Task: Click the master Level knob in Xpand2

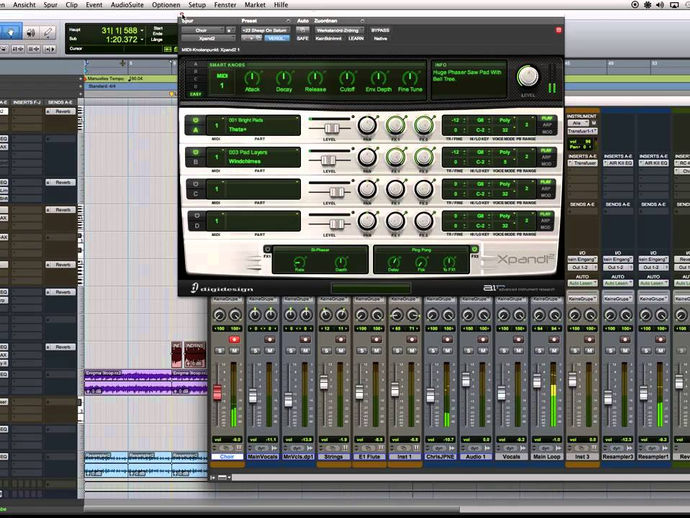Action: tap(528, 76)
